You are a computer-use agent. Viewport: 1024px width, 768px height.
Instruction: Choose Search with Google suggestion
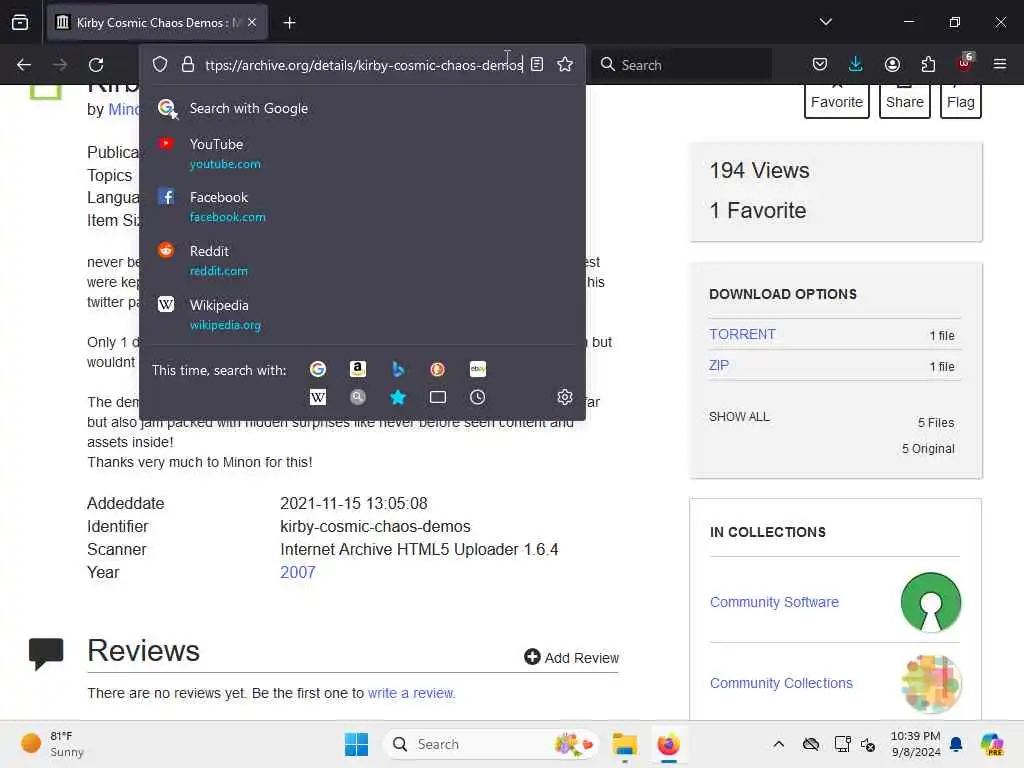click(362, 108)
